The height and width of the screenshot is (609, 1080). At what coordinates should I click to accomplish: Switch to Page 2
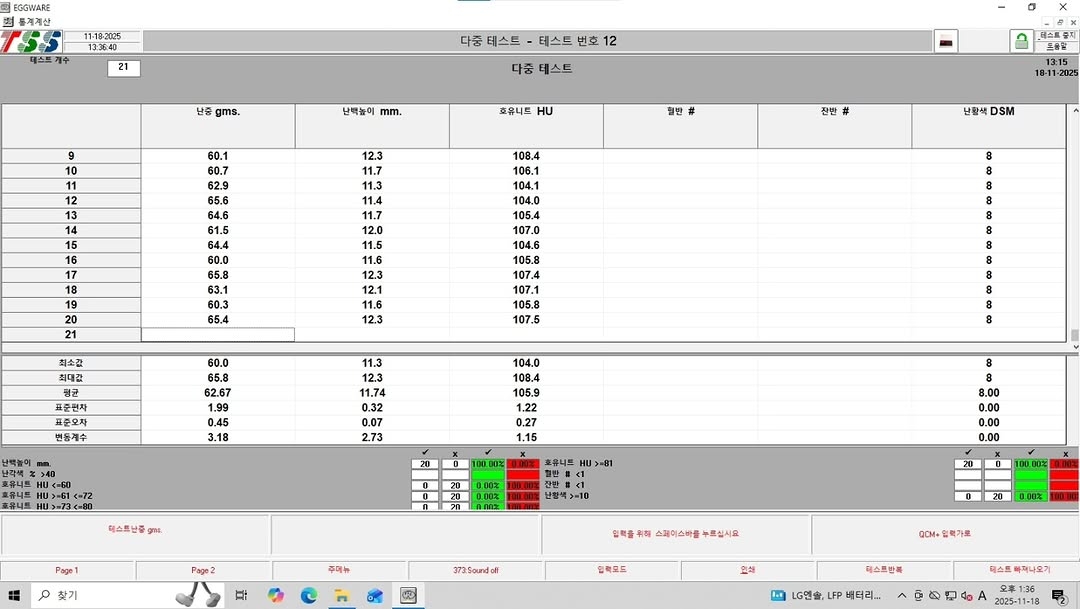click(203, 570)
